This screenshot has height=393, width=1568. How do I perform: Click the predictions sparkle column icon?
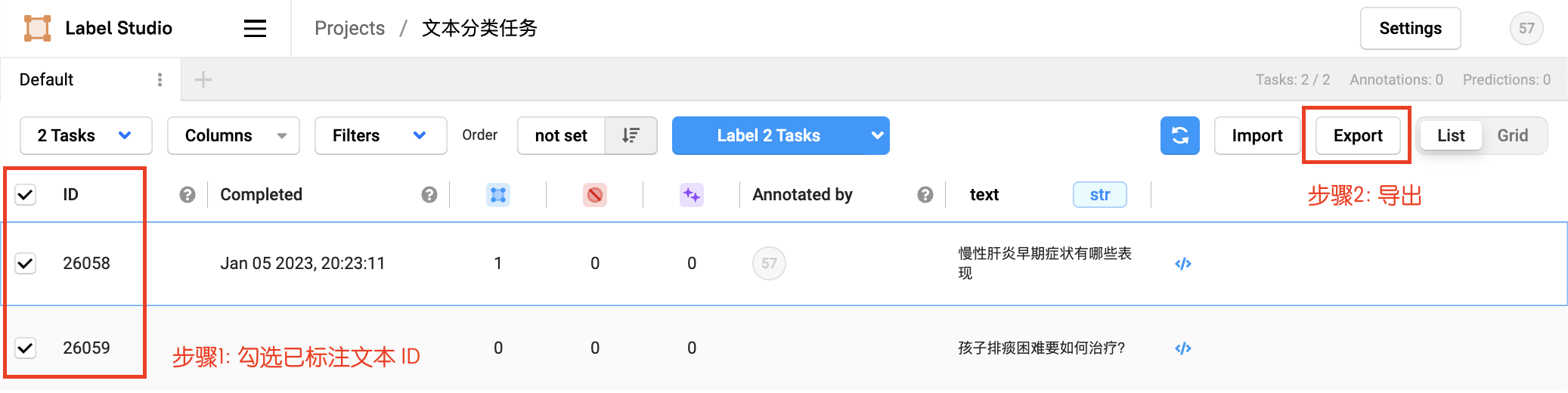tap(691, 195)
